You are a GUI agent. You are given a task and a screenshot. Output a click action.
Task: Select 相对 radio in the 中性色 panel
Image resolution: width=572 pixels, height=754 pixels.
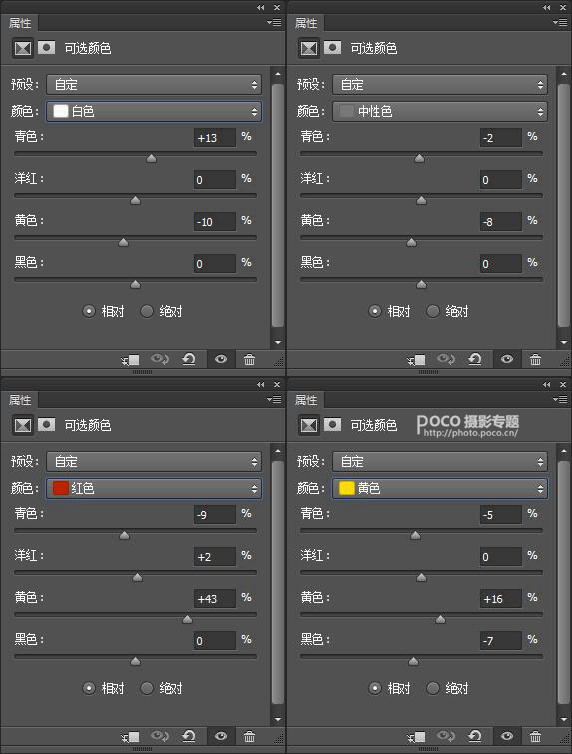point(375,312)
